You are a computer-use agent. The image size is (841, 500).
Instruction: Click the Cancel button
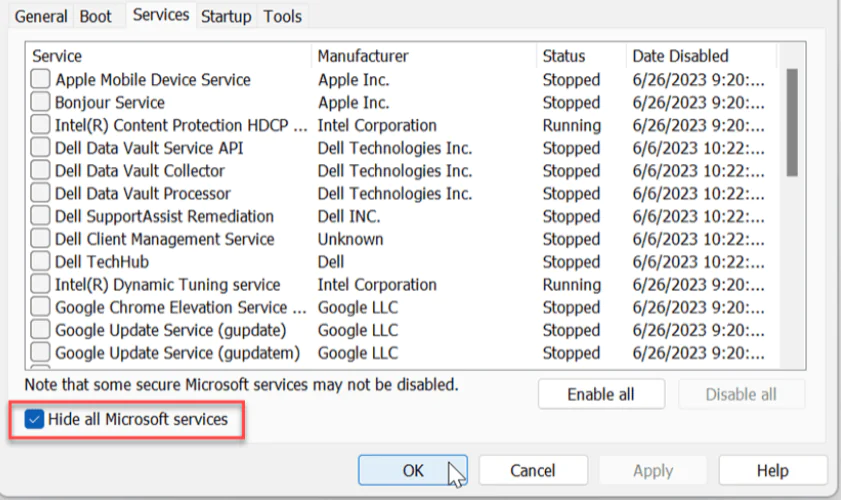pyautogui.click(x=533, y=470)
